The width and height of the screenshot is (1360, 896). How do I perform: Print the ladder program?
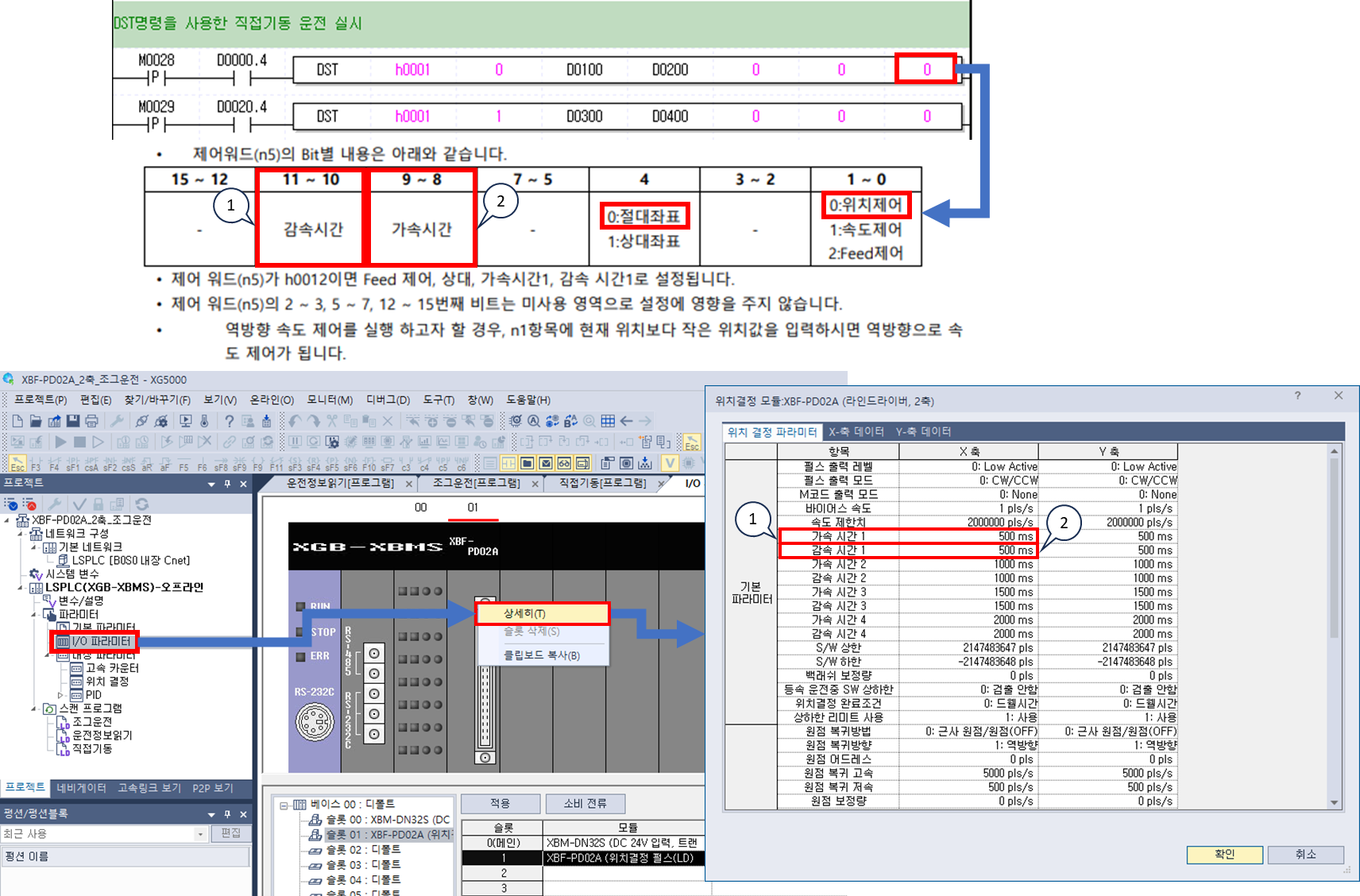point(93,422)
